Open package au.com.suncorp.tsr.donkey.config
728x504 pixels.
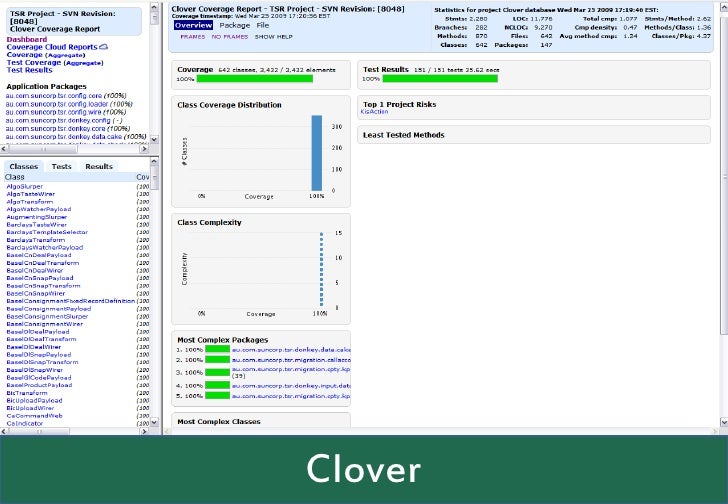coord(58,120)
